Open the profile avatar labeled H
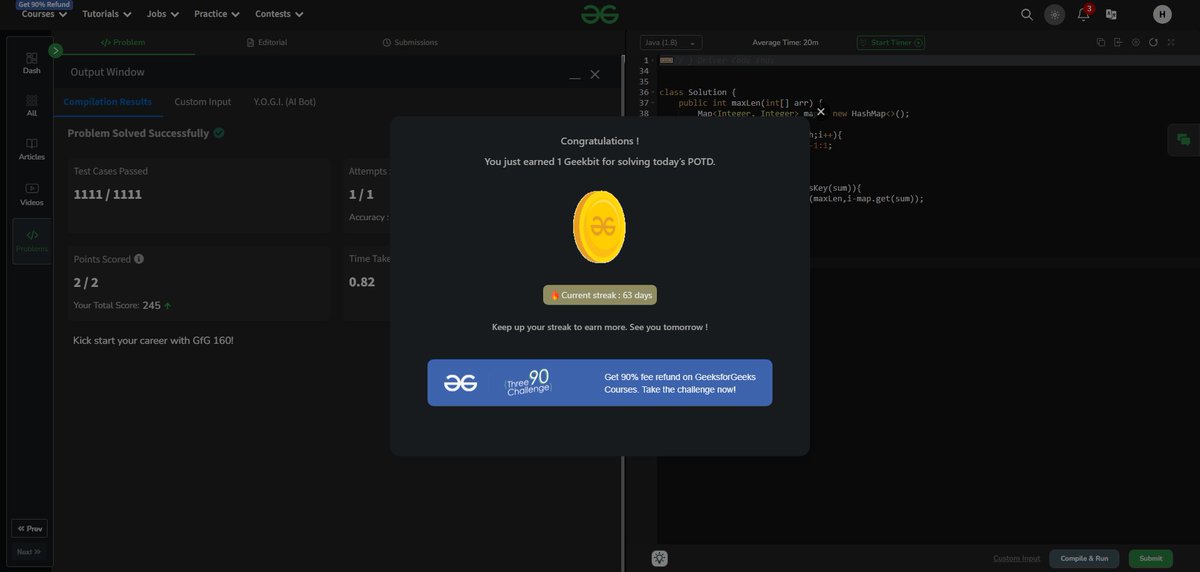 (1161, 14)
